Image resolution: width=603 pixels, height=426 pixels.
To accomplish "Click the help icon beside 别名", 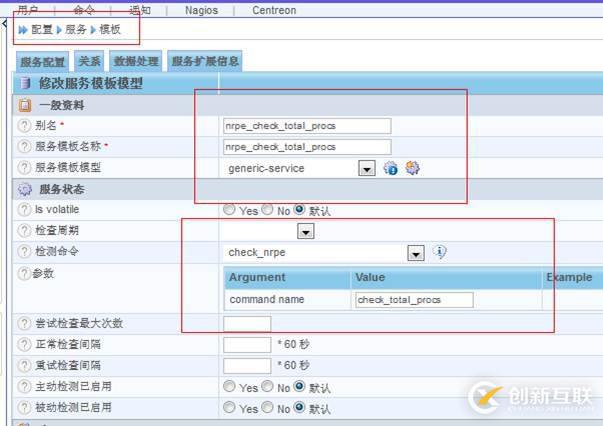I will tap(24, 125).
